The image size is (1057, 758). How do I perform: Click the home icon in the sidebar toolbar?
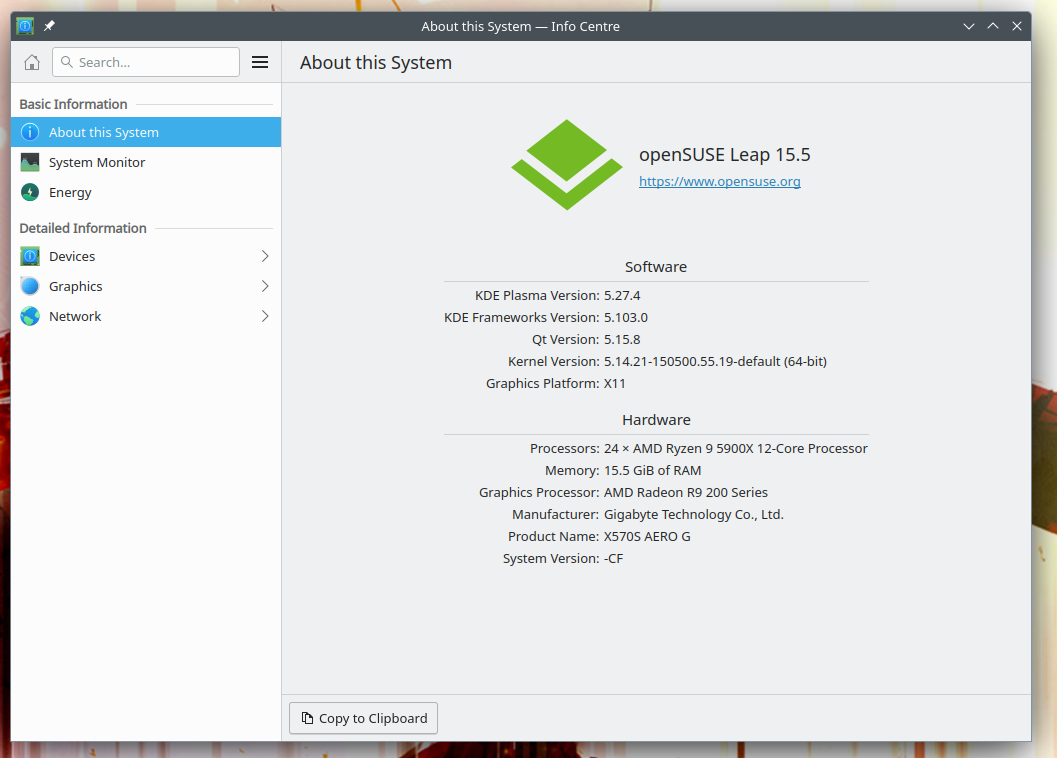click(32, 62)
